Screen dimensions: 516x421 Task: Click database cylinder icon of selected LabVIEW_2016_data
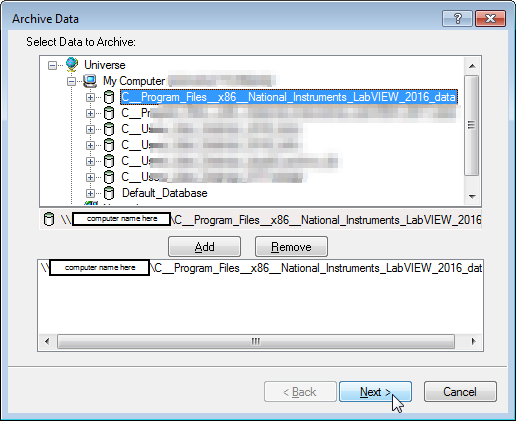tap(109, 97)
